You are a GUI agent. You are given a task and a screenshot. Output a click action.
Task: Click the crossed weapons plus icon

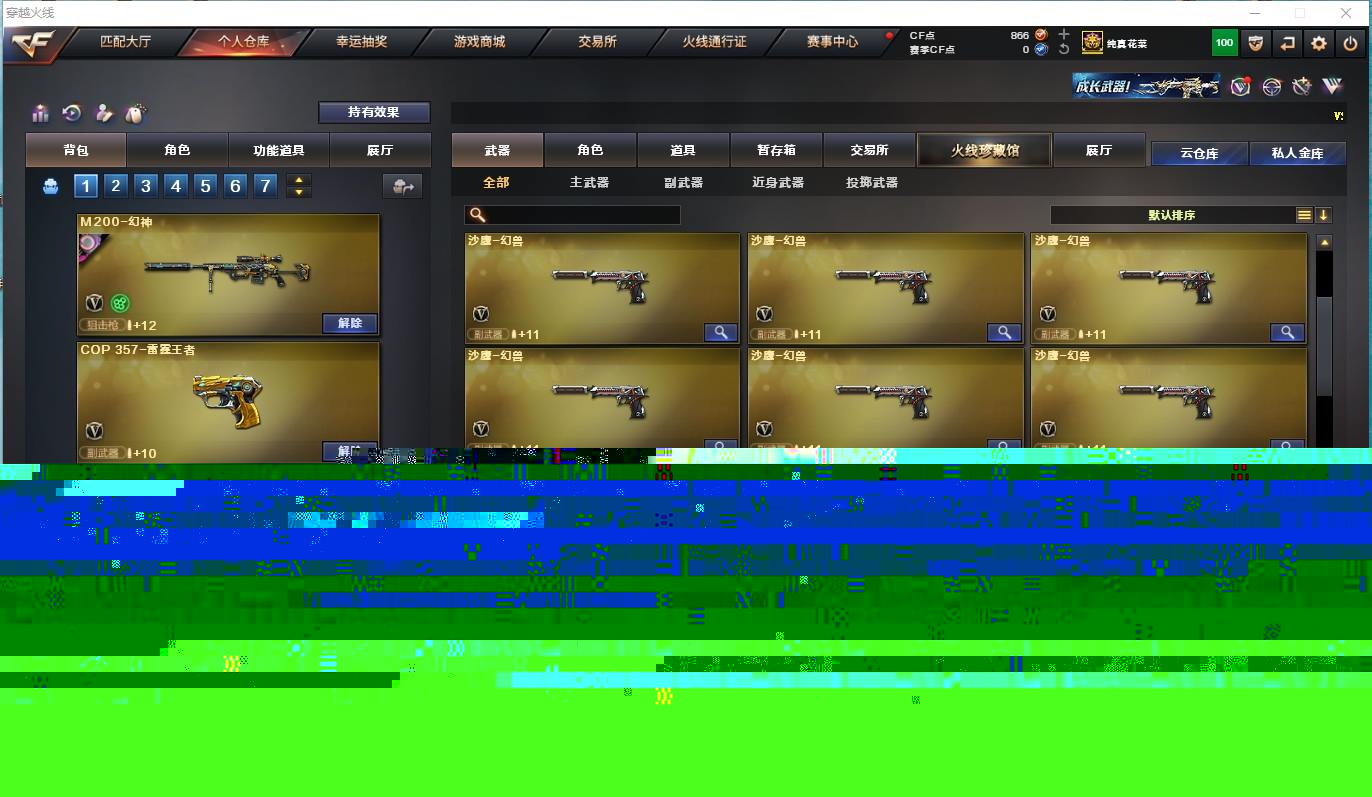point(1301,86)
